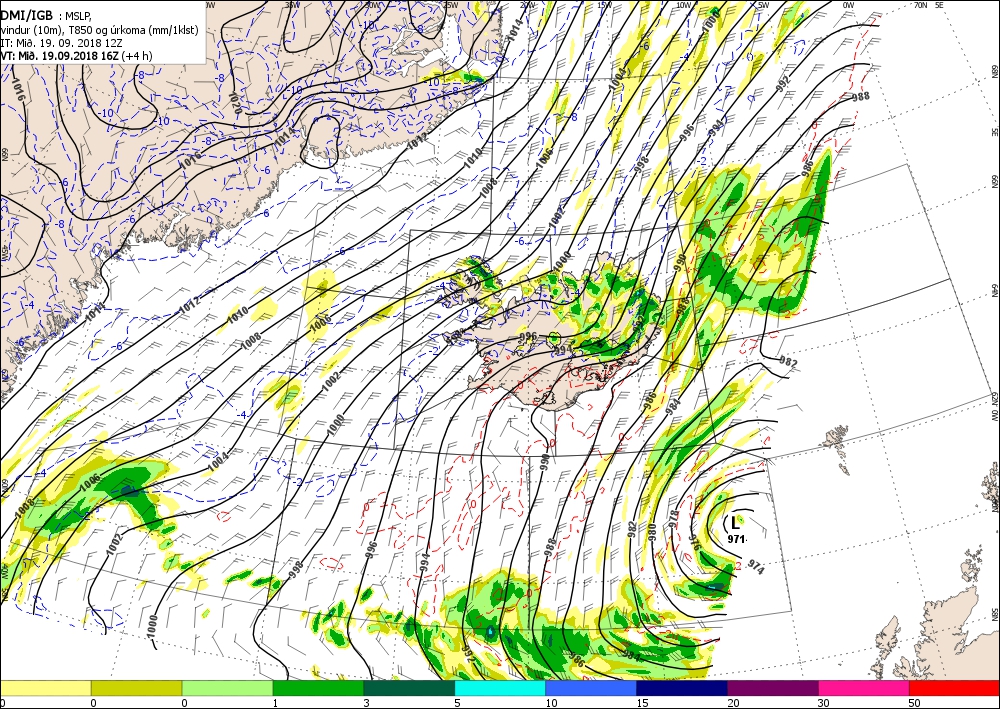Screen dimensions: 1000x709
Task: Click the pale yellow legend swatch
Action: tap(45, 688)
